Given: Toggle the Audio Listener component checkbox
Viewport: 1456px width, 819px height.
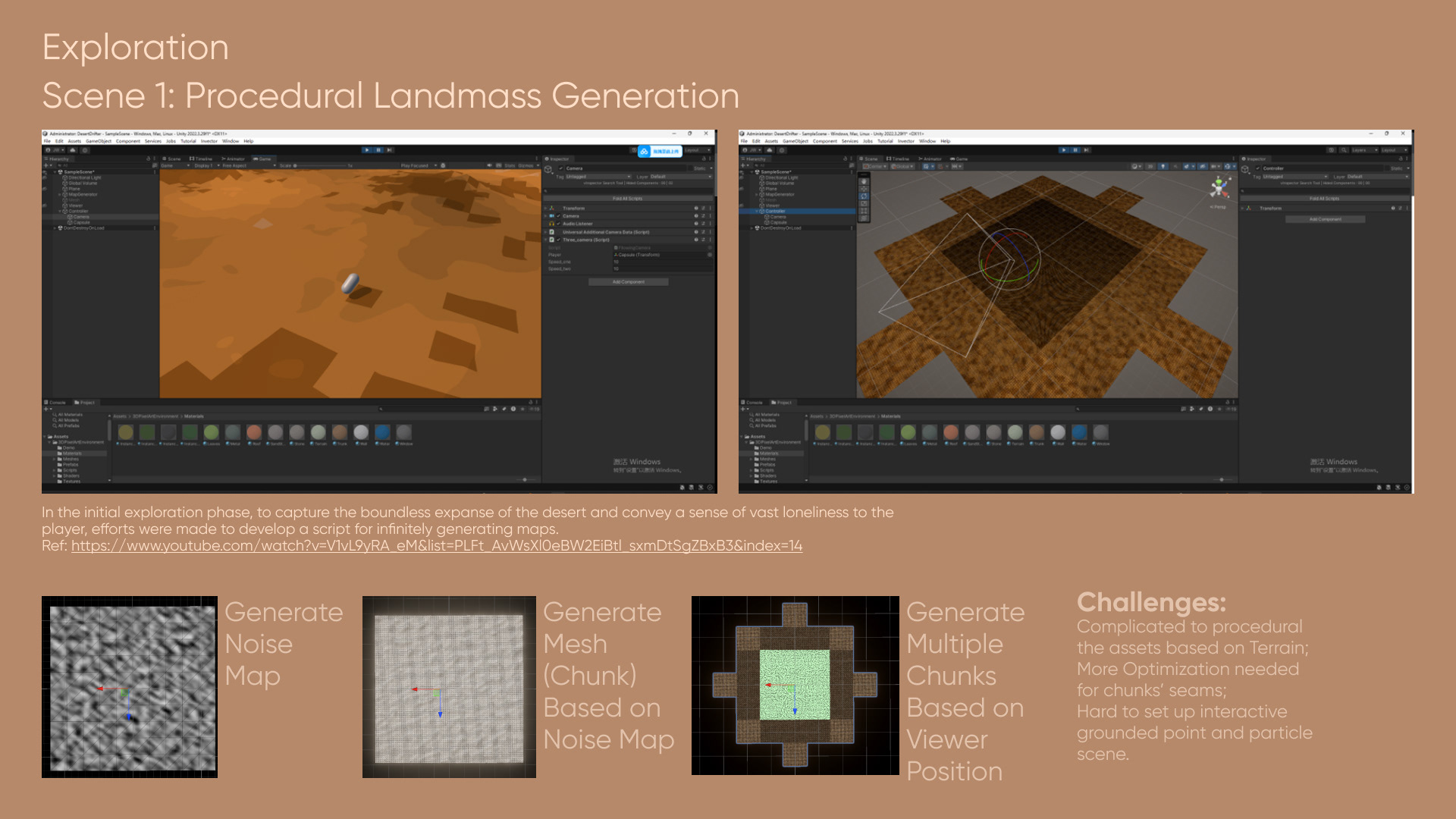Looking at the screenshot, I should coord(559,224).
